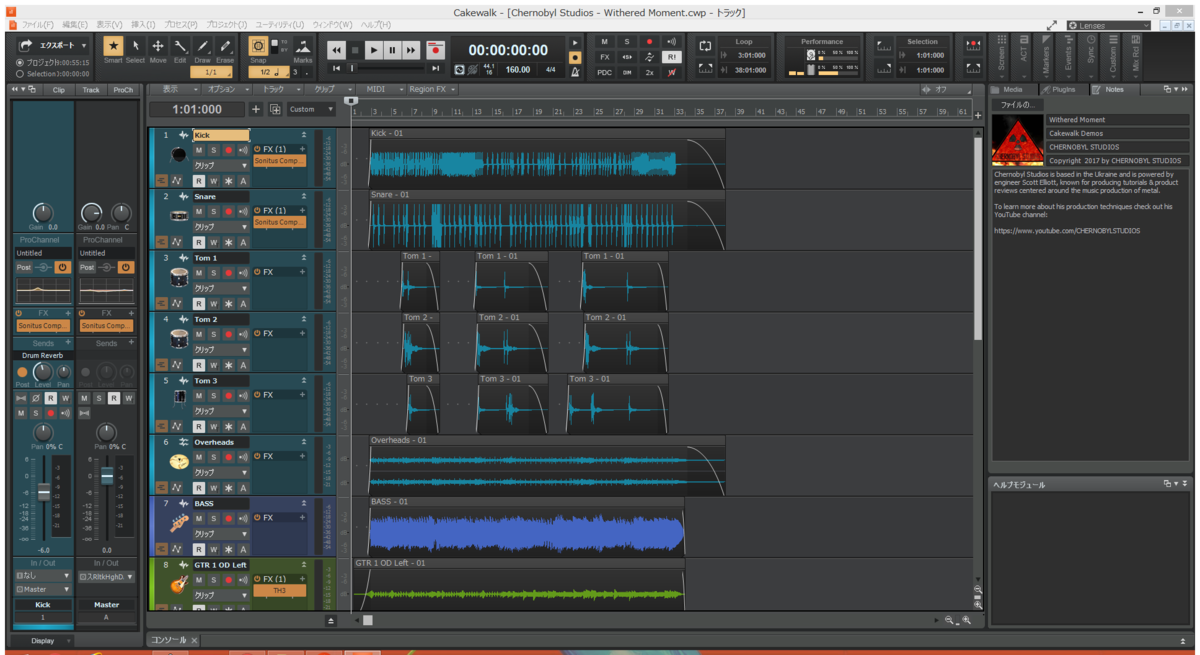Choose the Select tool arrow
The image size is (1200, 655).
(x=136, y=47)
